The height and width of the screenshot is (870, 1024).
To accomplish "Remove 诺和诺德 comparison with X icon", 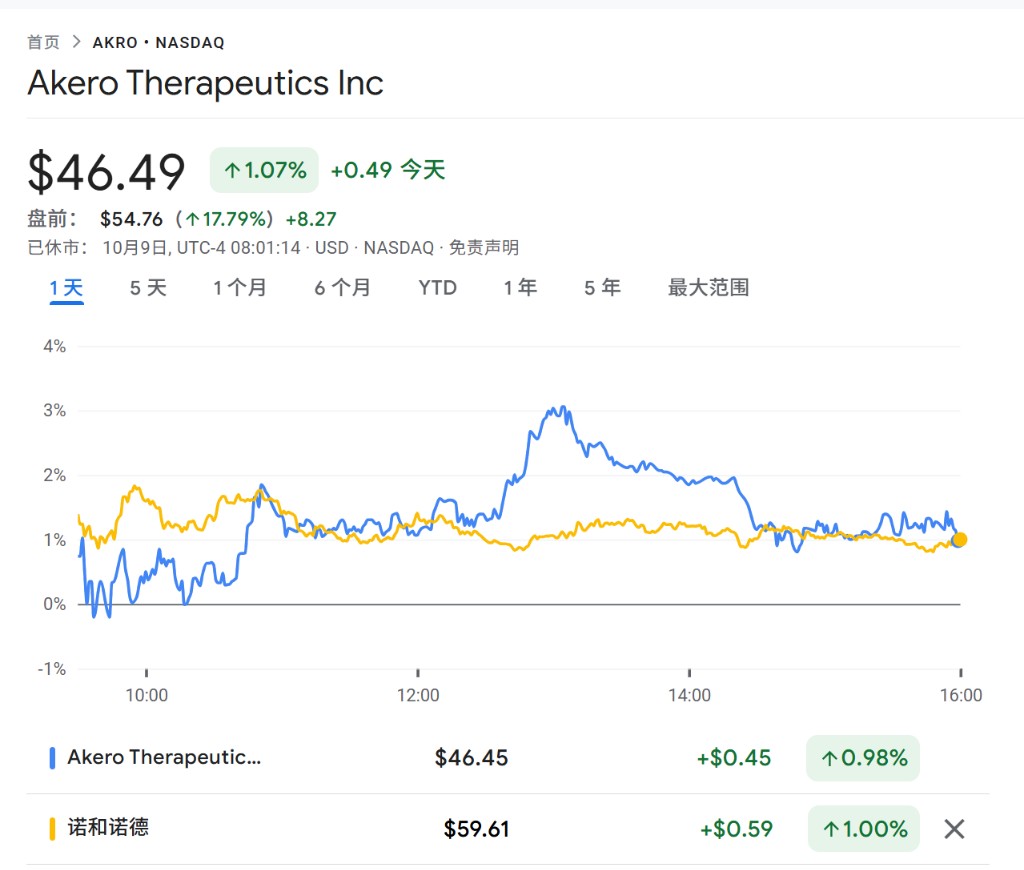I will 955,829.
